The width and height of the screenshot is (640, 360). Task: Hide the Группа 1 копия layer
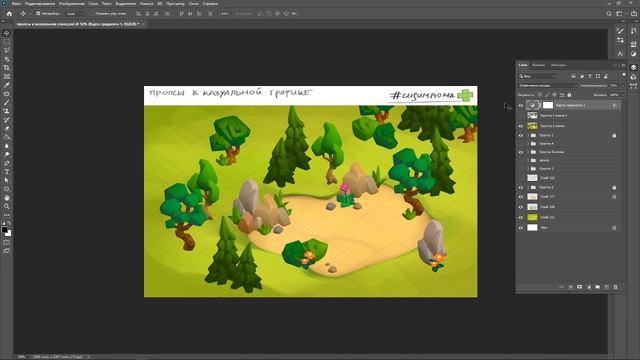(521, 126)
